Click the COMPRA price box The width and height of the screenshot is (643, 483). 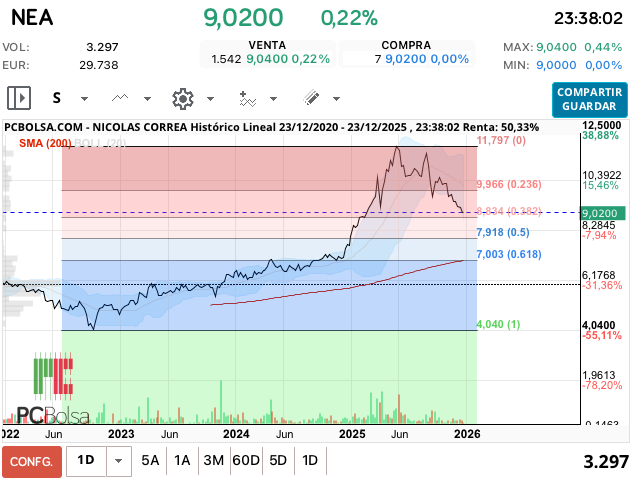point(406,53)
